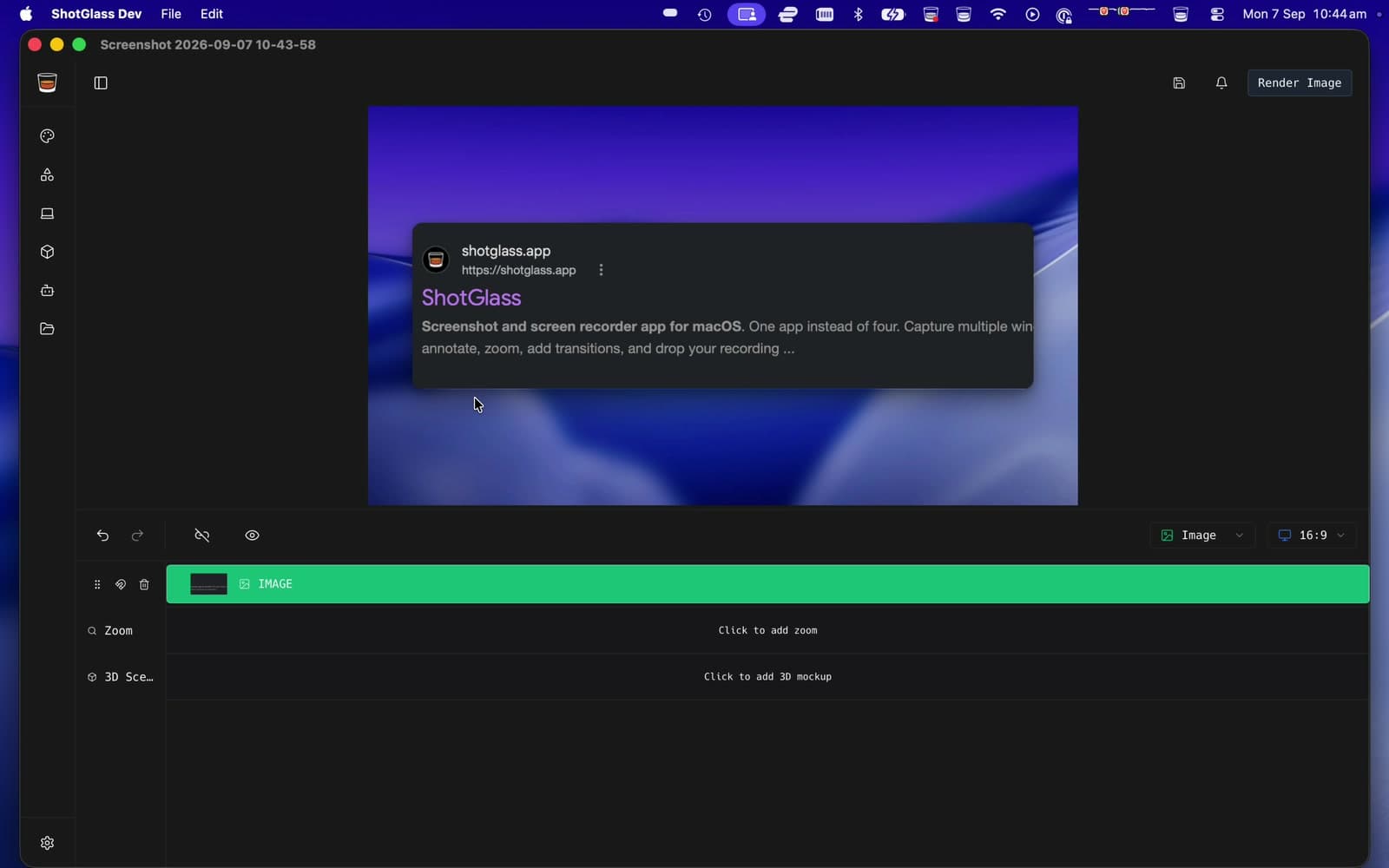Delete the IMAGE track with trash icon
The width and height of the screenshot is (1389, 868).
coord(144,584)
